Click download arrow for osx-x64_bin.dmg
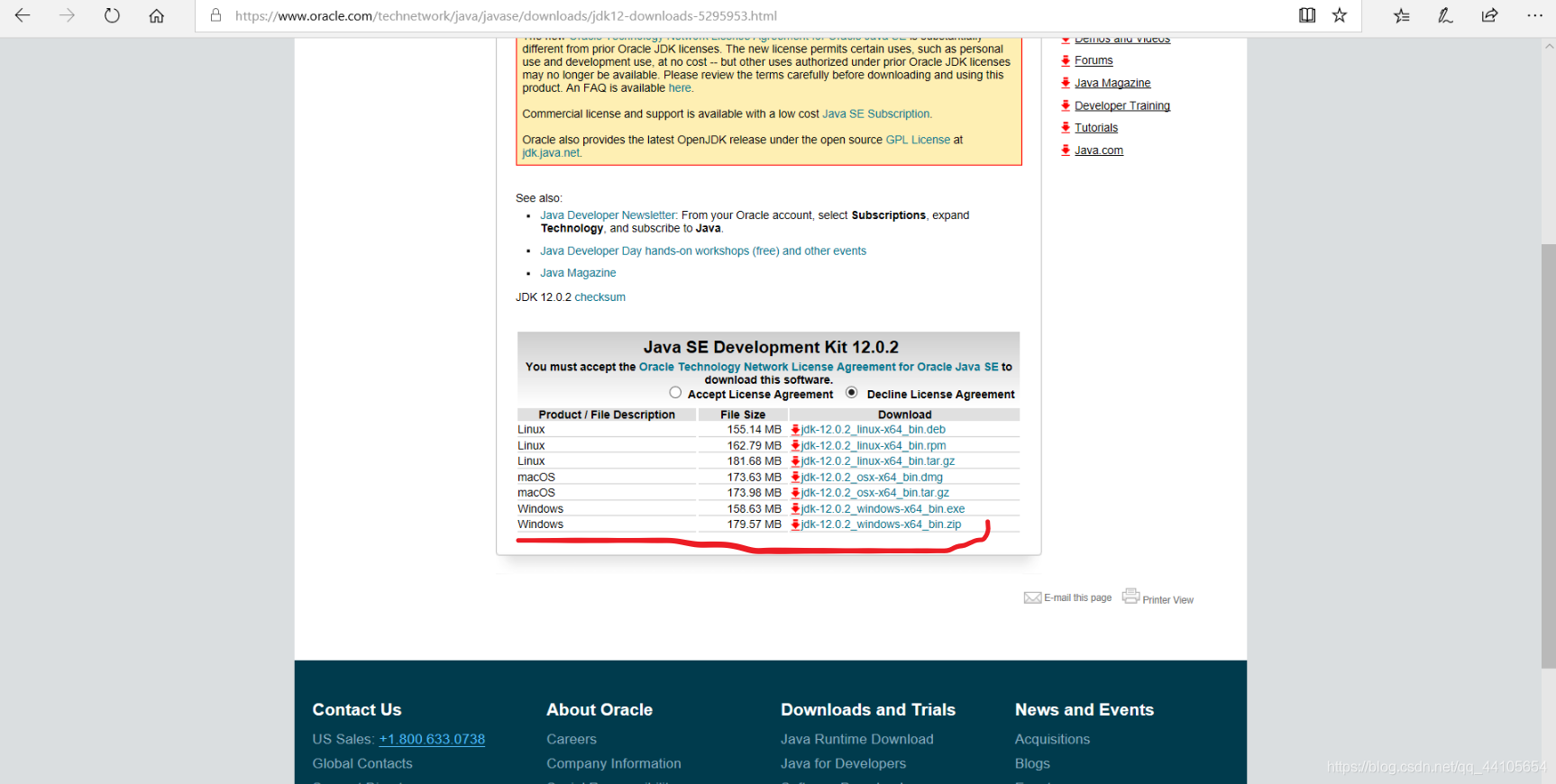This screenshot has width=1556, height=784. (x=795, y=478)
